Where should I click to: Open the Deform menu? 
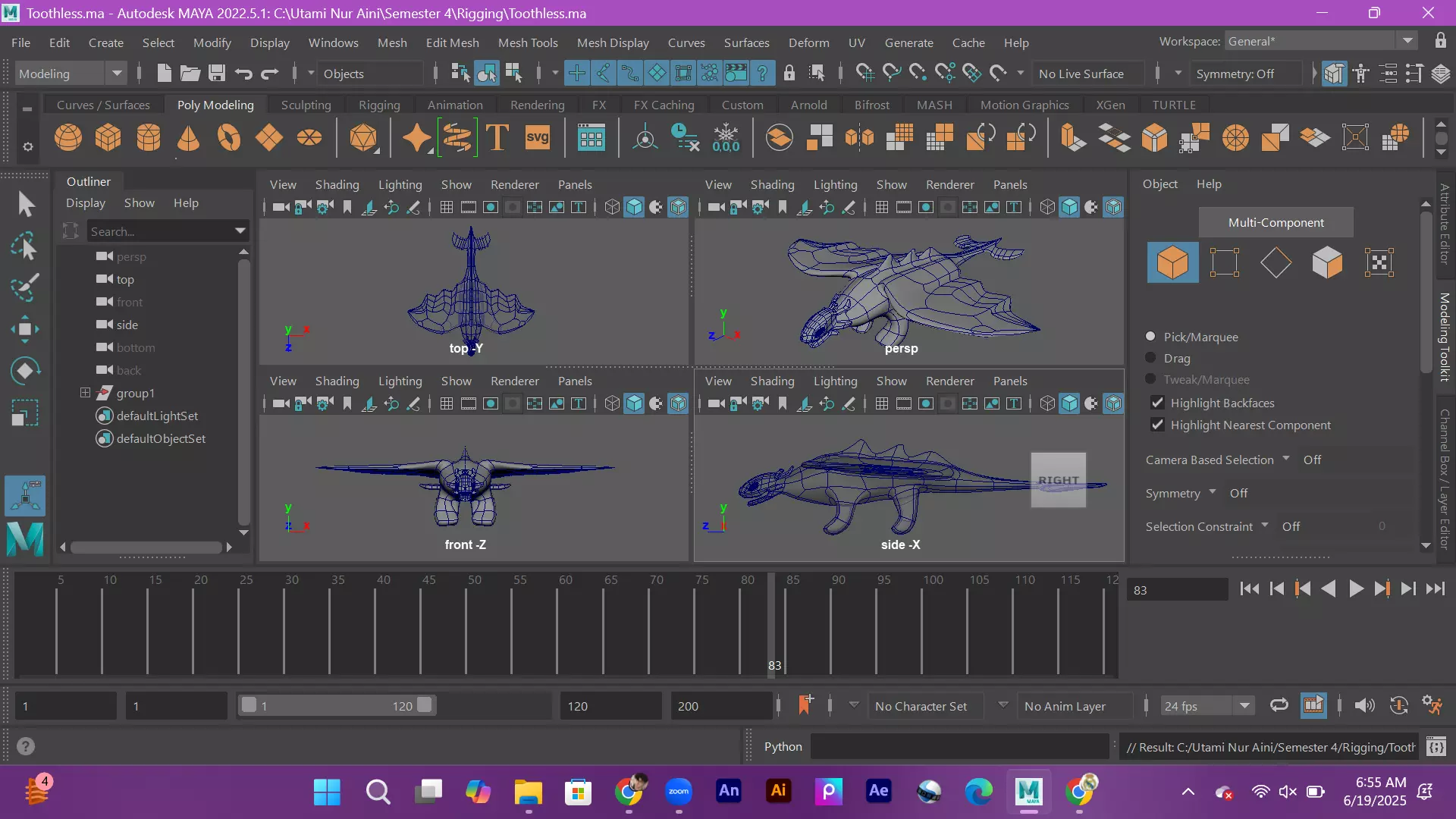point(808,42)
